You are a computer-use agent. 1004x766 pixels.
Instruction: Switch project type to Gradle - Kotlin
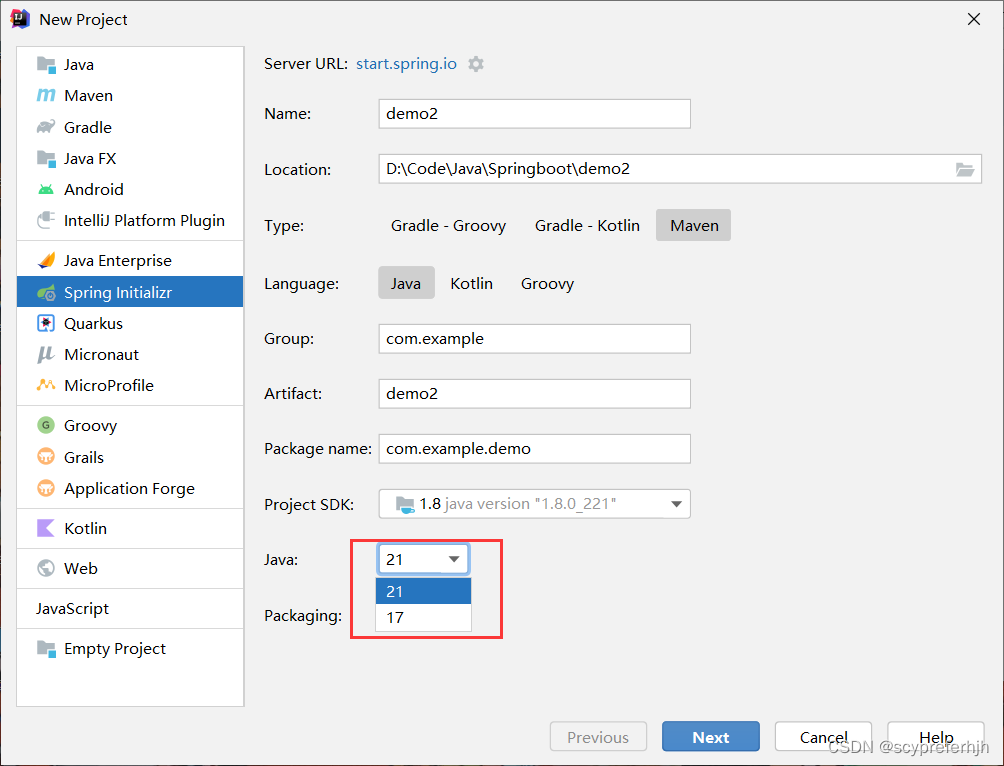pyautogui.click(x=587, y=226)
